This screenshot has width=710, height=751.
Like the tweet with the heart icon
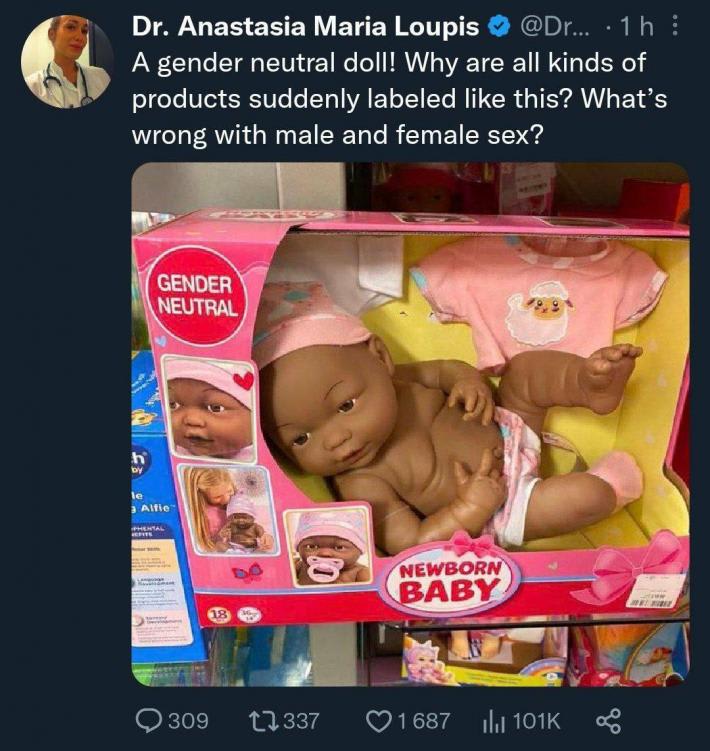[x=378, y=720]
